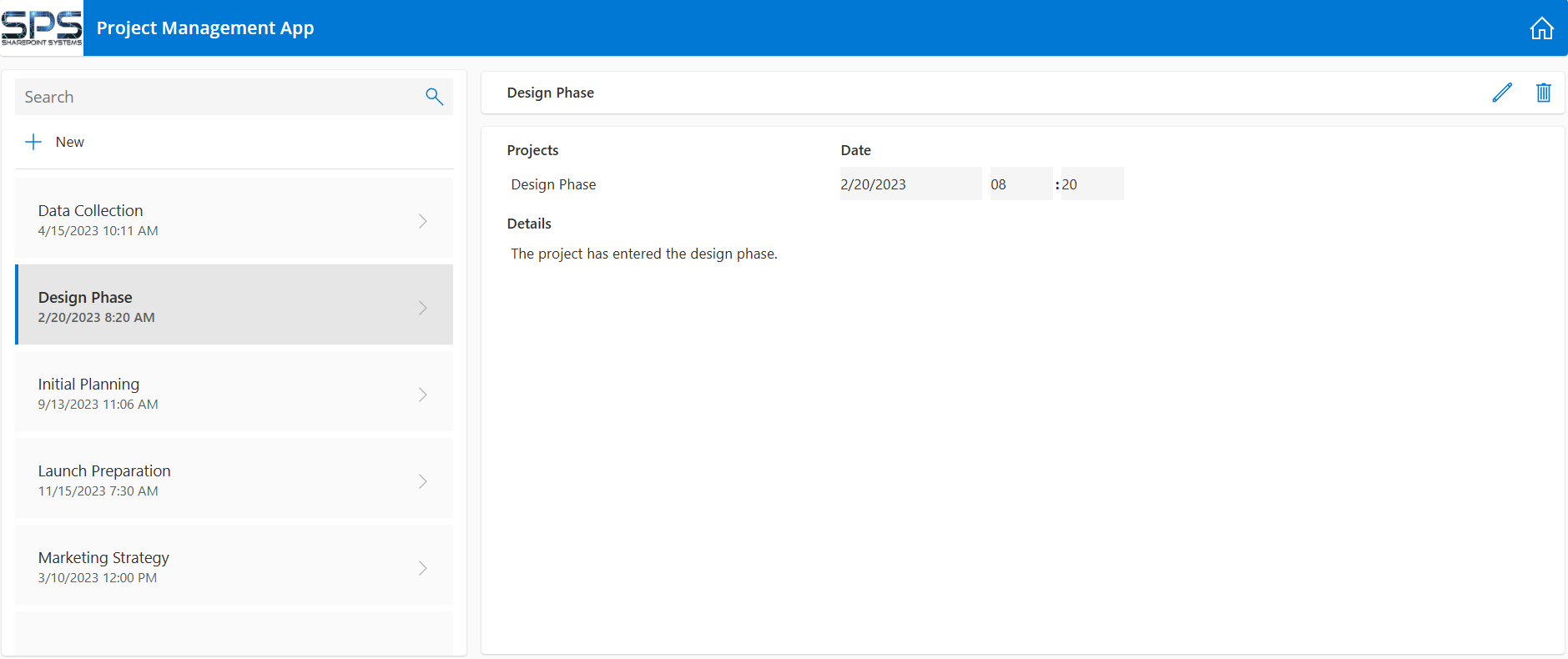Click the Search input field

click(217, 97)
